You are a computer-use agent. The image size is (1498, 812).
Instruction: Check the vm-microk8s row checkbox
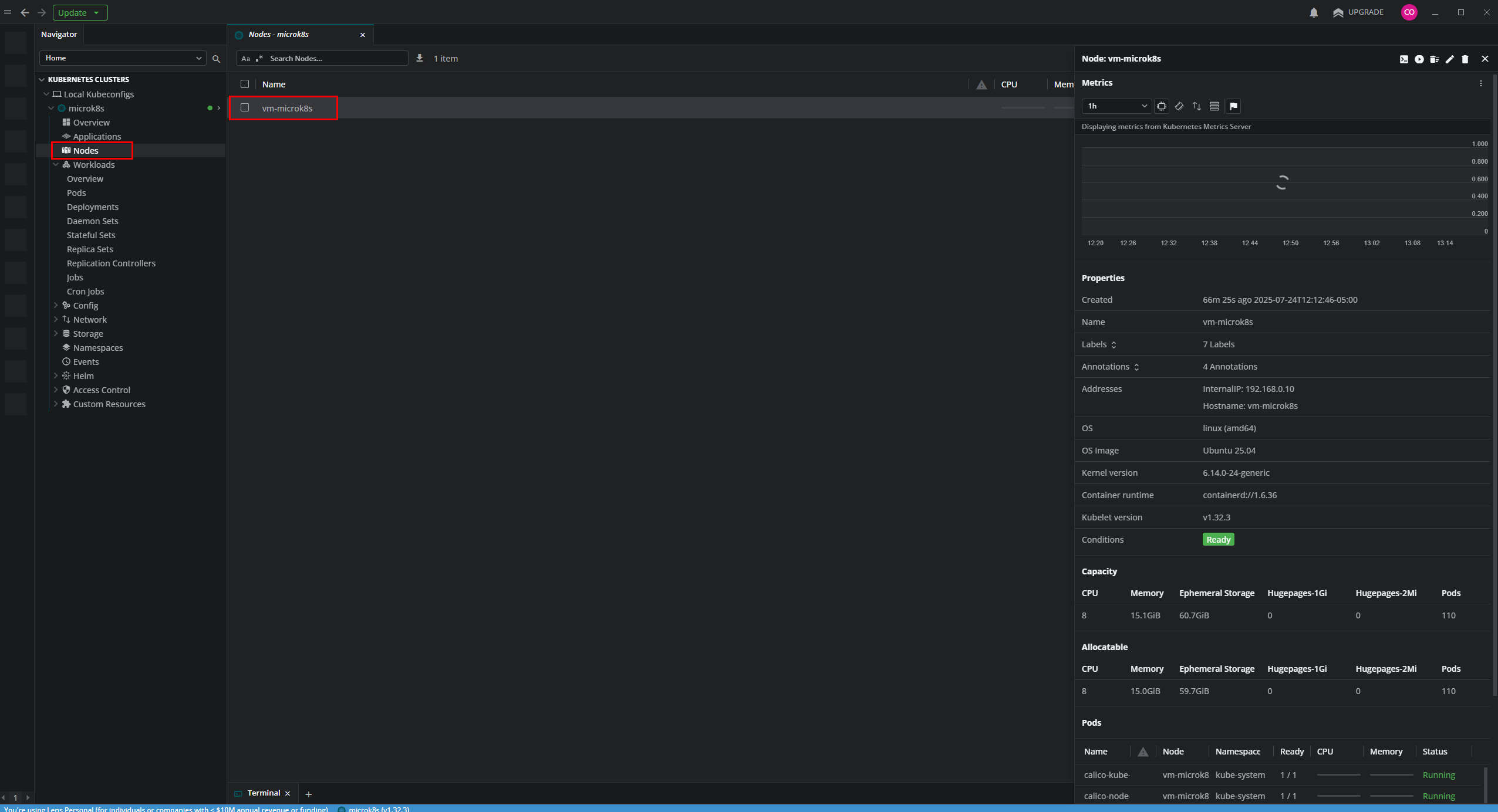point(245,107)
